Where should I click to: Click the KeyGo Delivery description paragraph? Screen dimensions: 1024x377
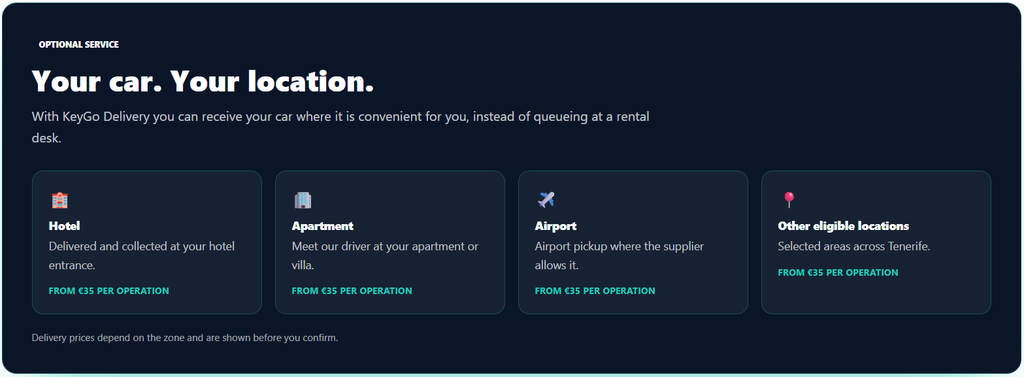coord(340,128)
